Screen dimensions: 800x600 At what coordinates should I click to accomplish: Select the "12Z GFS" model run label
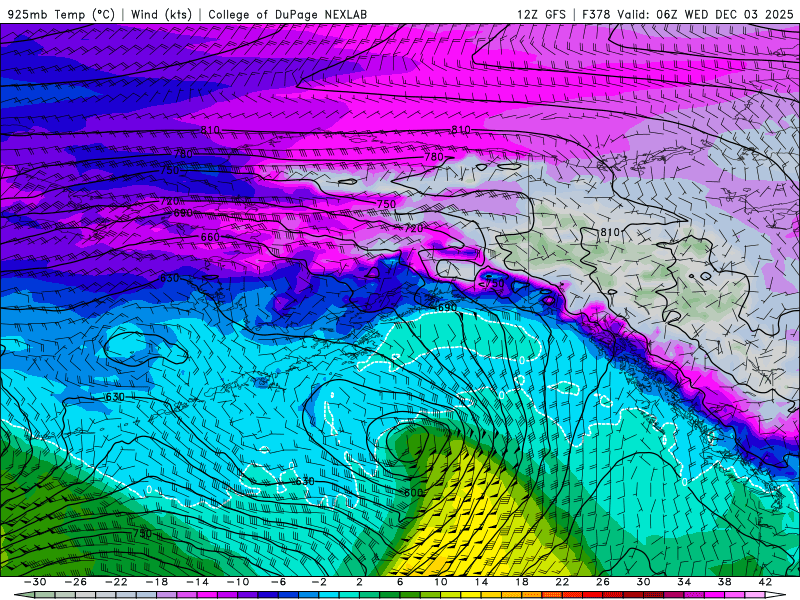tap(541, 14)
